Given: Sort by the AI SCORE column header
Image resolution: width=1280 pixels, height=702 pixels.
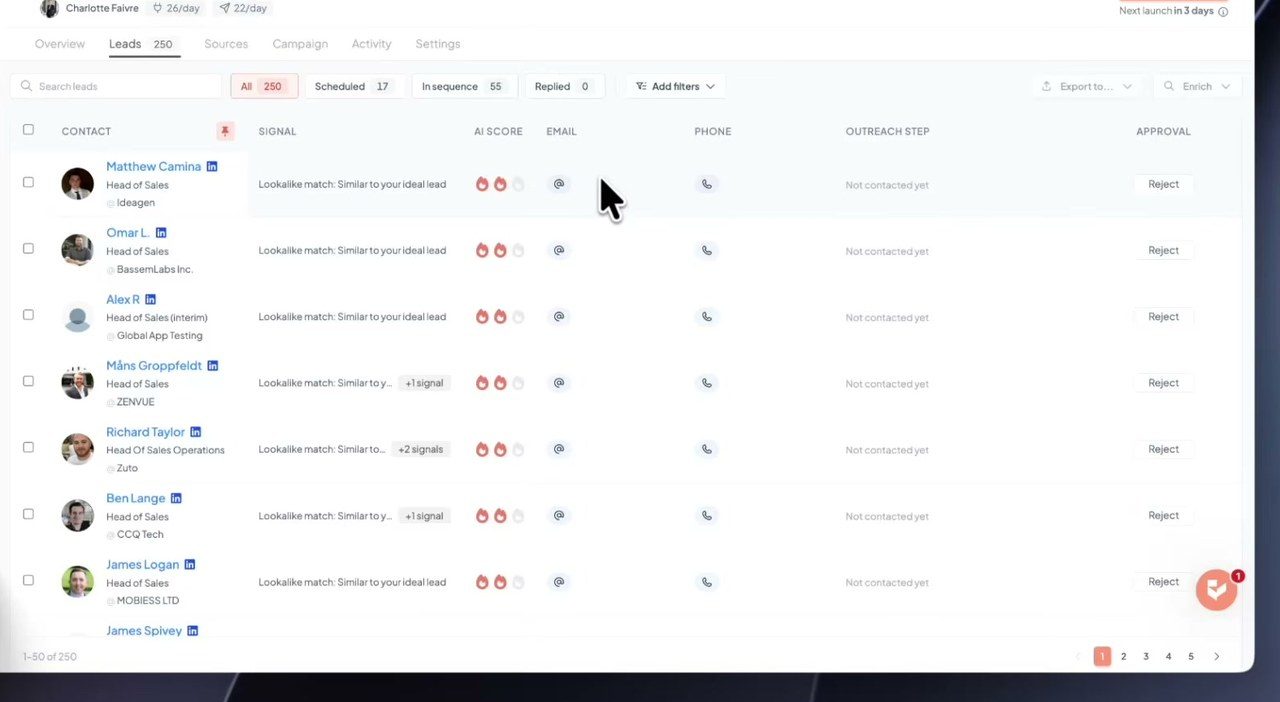Looking at the screenshot, I should [498, 131].
